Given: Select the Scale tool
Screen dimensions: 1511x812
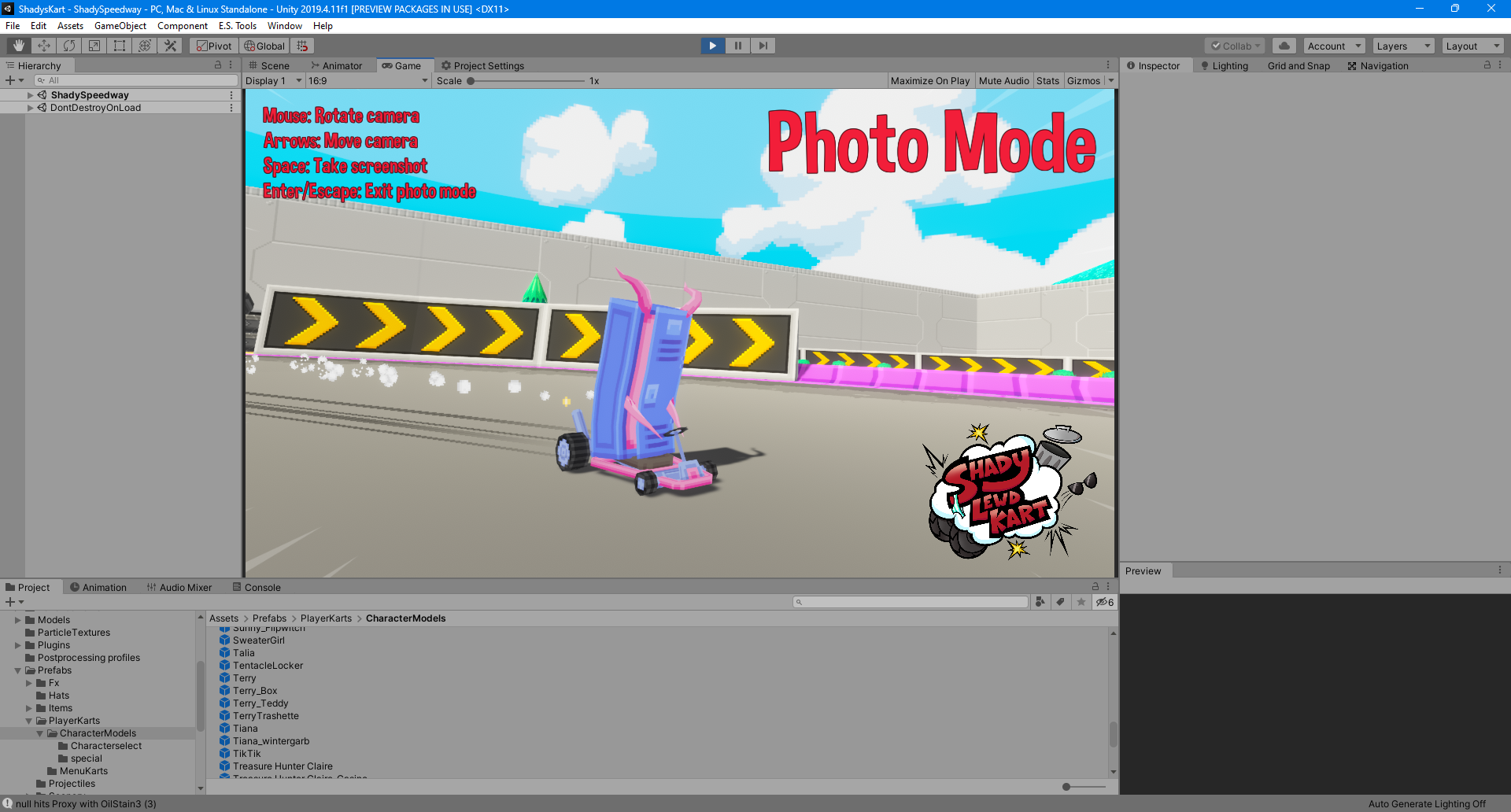Looking at the screenshot, I should click(94, 46).
